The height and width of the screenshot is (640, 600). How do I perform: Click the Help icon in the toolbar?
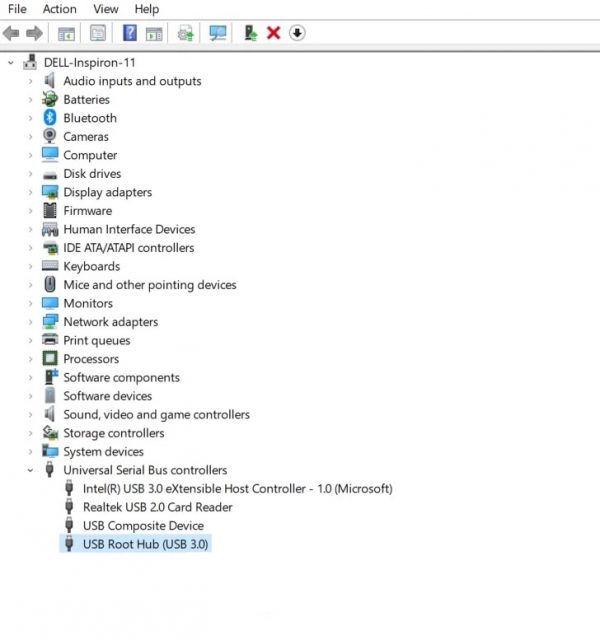[x=129, y=33]
